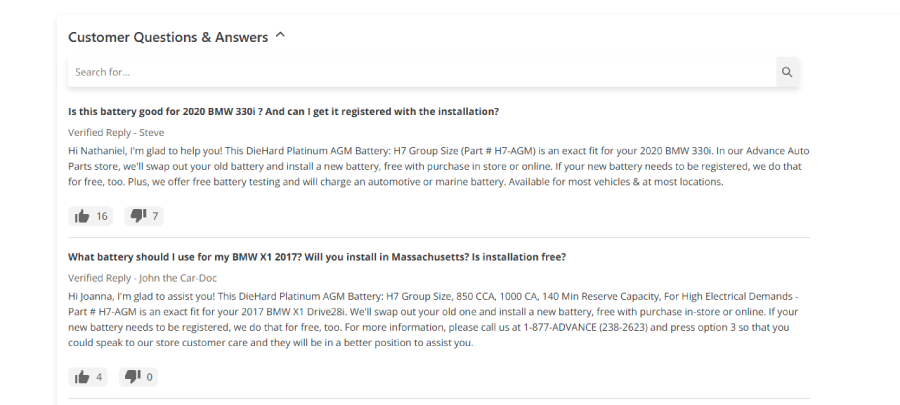Select the Verified Reply - Steve label

tap(116, 133)
